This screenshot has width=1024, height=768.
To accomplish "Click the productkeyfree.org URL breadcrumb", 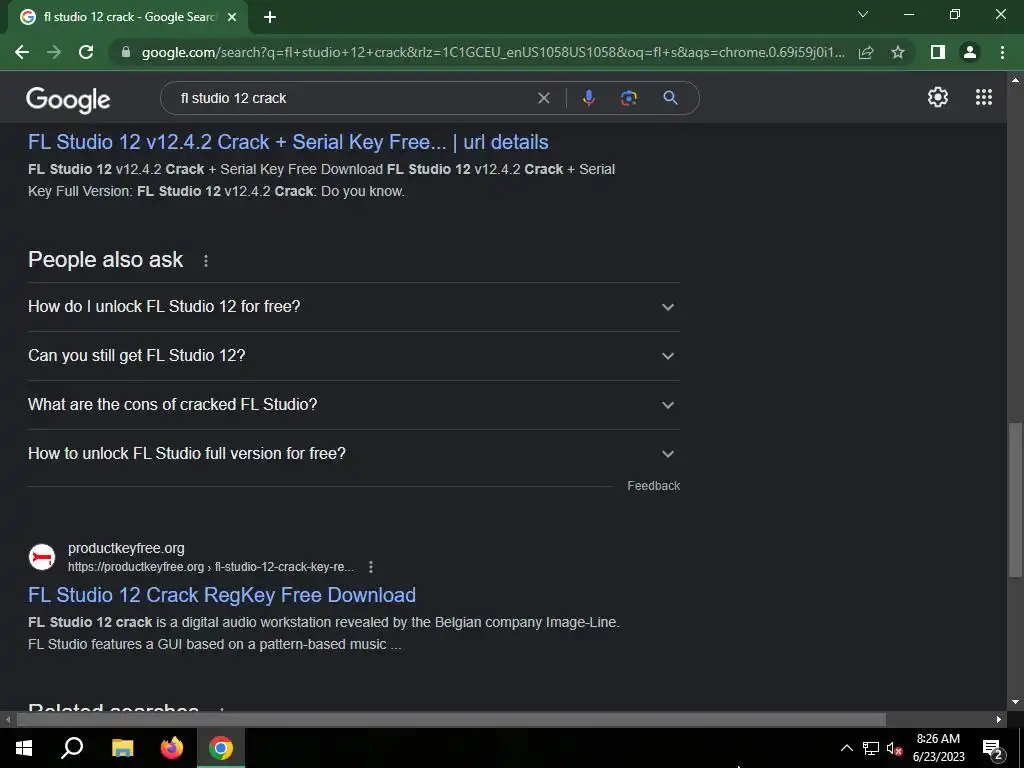I will (211, 567).
